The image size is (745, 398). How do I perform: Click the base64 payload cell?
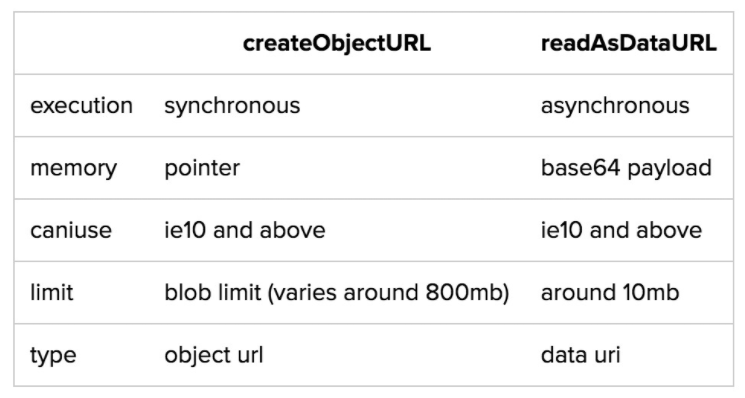(x=626, y=169)
